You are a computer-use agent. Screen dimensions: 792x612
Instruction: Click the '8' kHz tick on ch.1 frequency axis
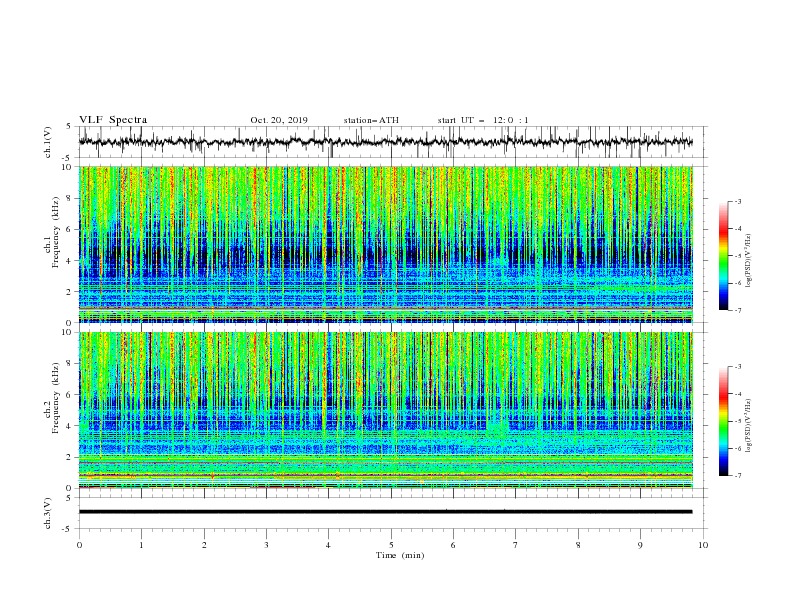69,198
